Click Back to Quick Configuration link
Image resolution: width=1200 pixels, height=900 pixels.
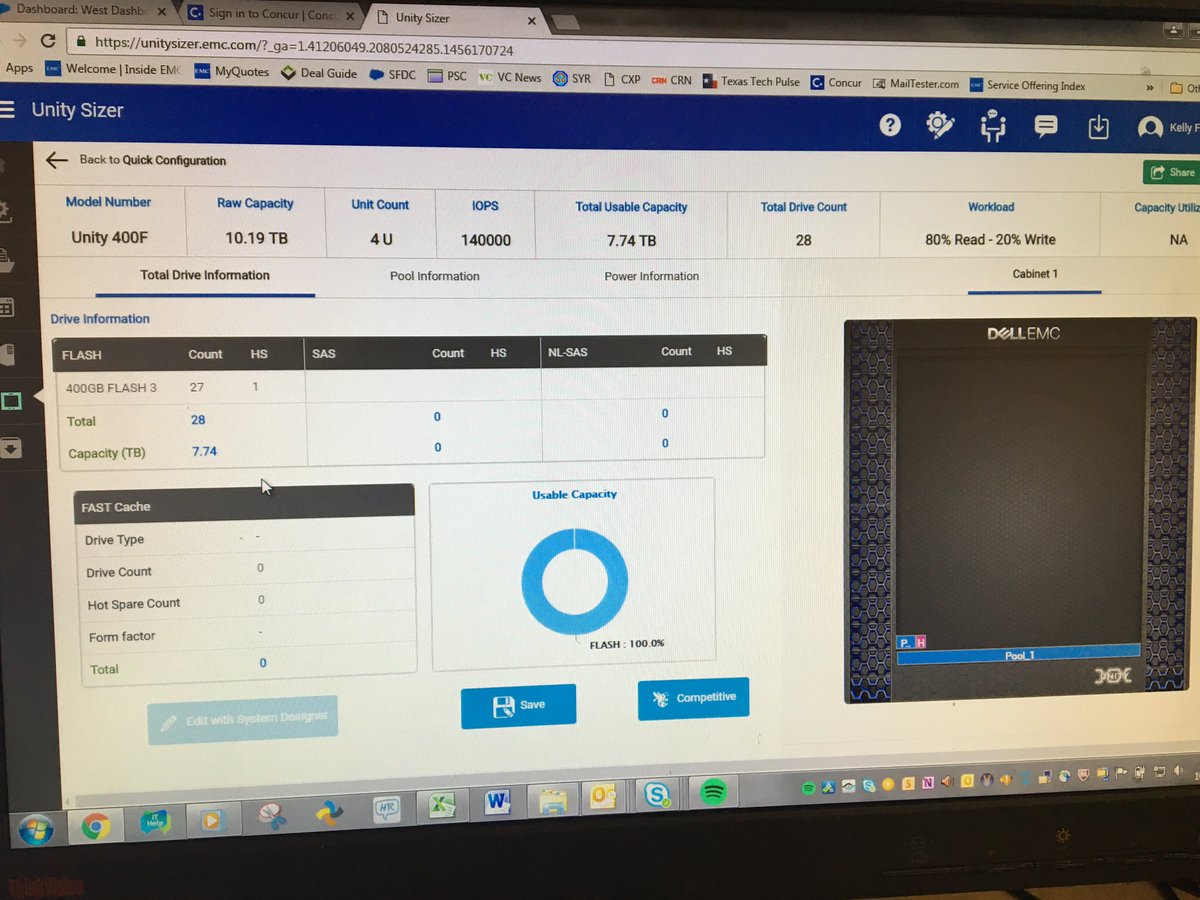[x=152, y=160]
